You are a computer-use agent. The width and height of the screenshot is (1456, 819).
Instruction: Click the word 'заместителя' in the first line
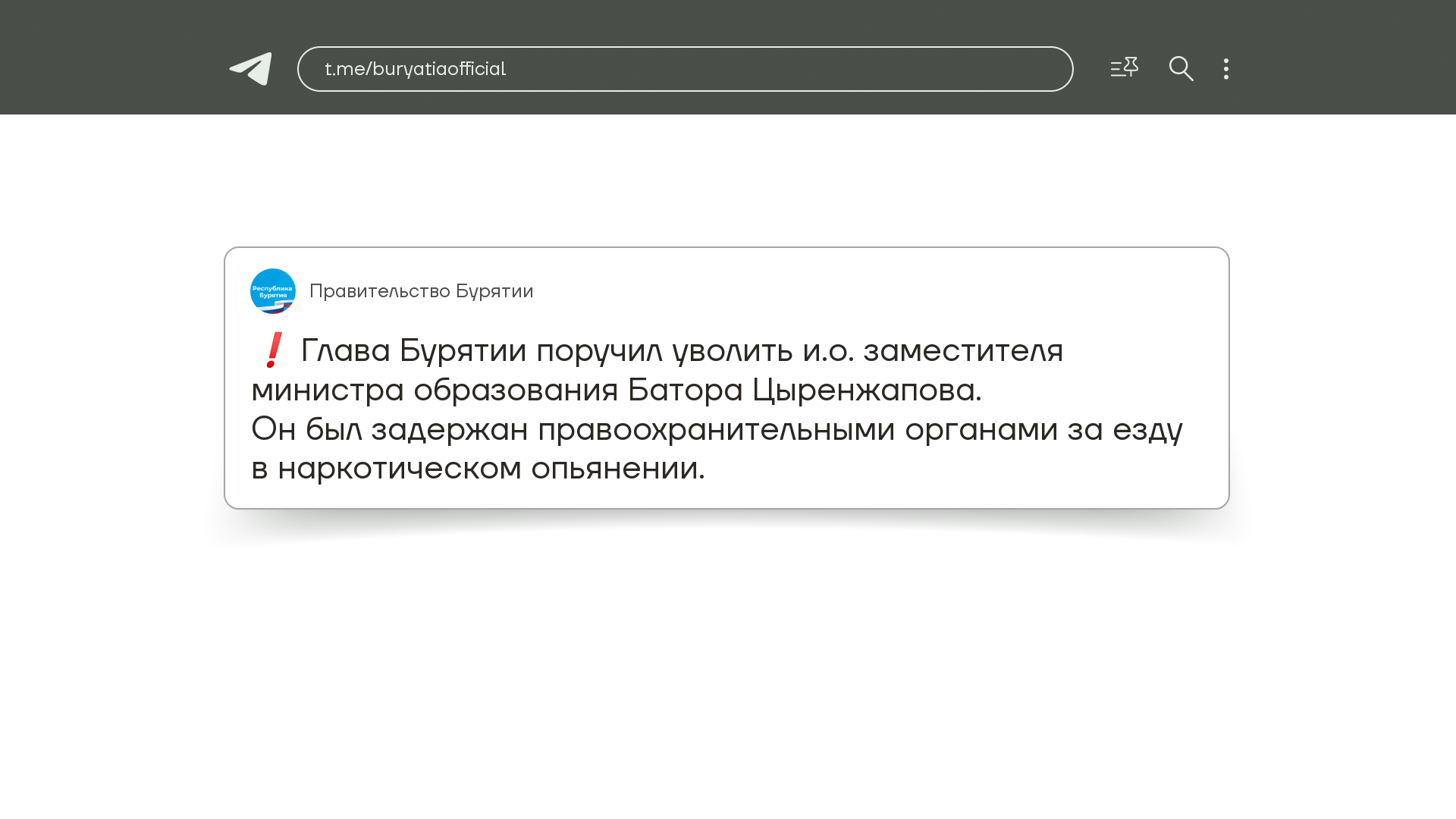tap(963, 351)
